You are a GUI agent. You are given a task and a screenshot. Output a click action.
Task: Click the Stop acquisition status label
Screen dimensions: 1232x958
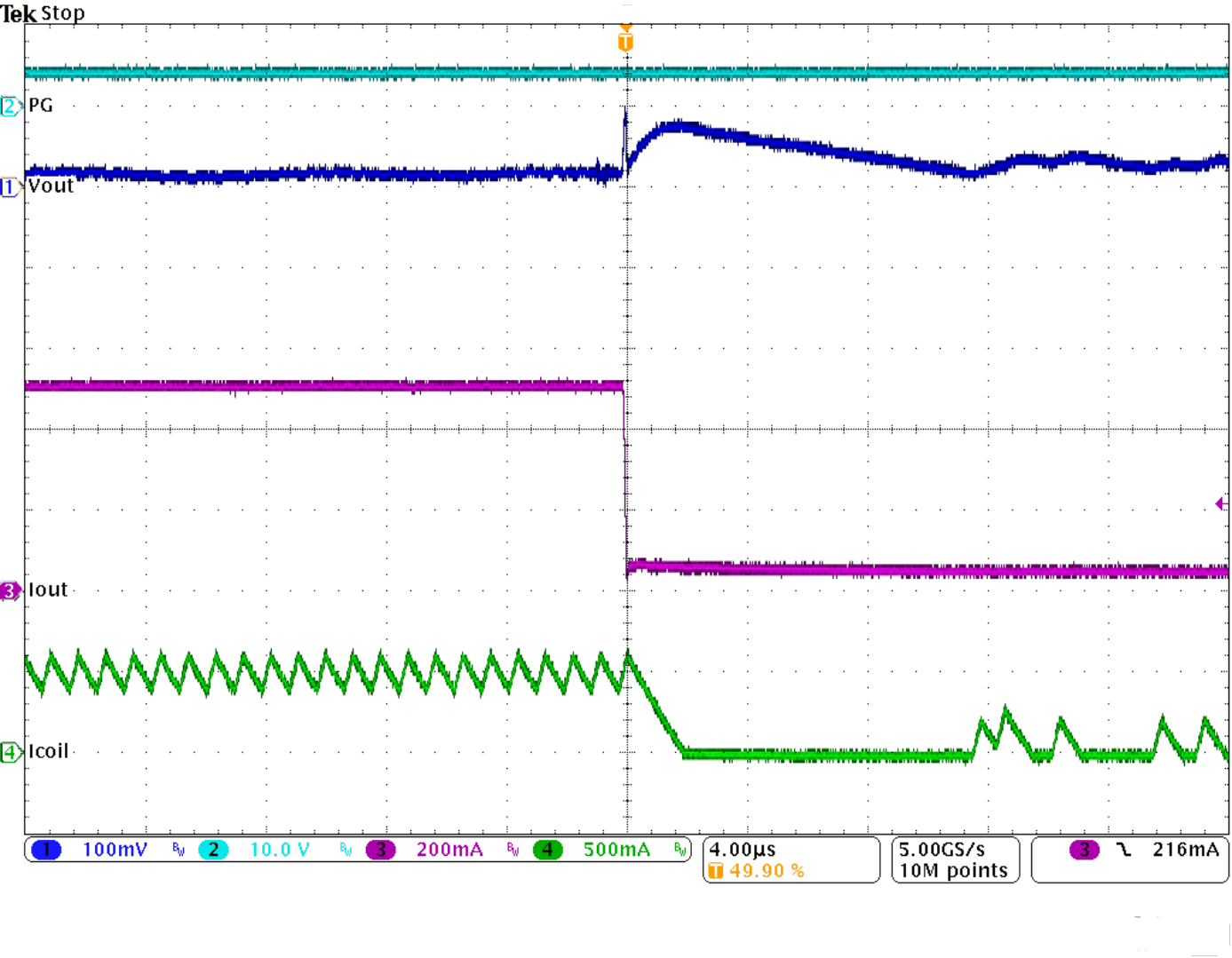pos(63,13)
